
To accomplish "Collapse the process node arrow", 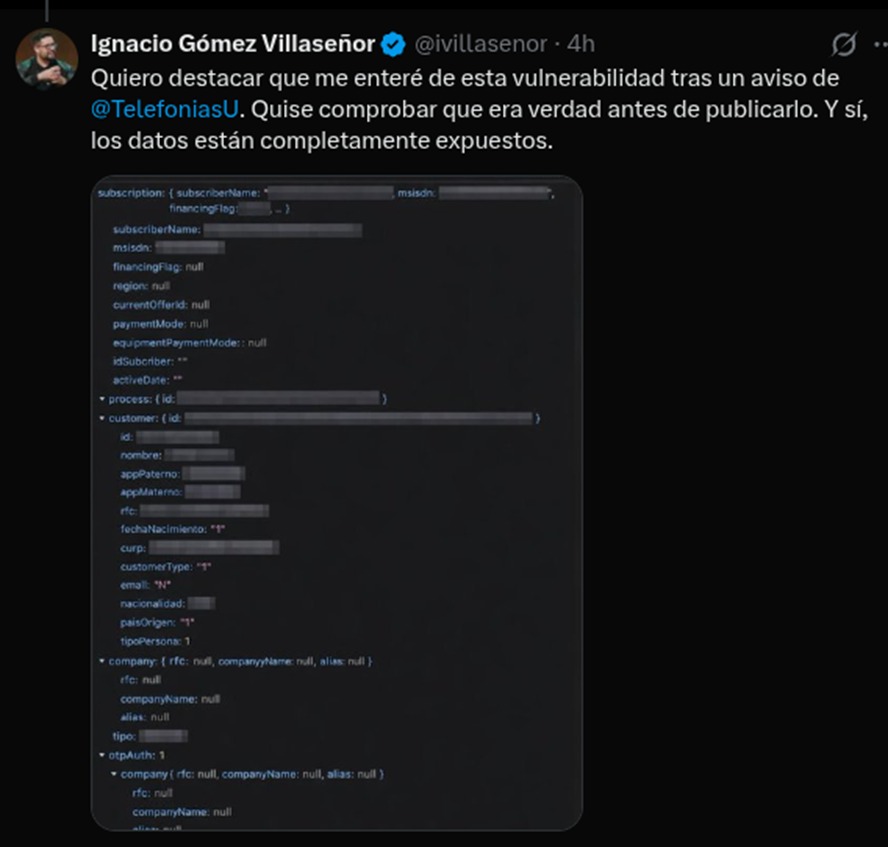I will point(102,399).
